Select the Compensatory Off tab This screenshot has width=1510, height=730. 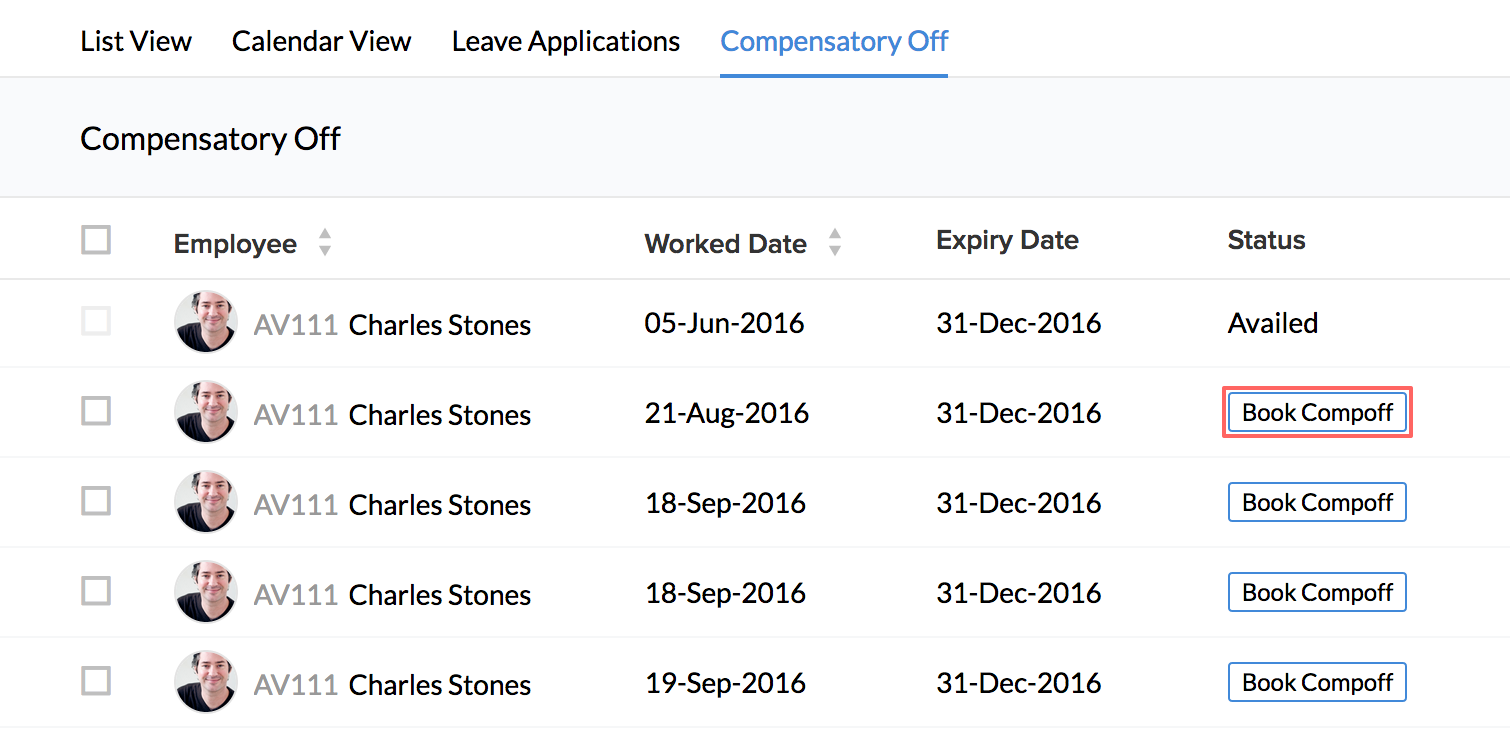pos(834,42)
